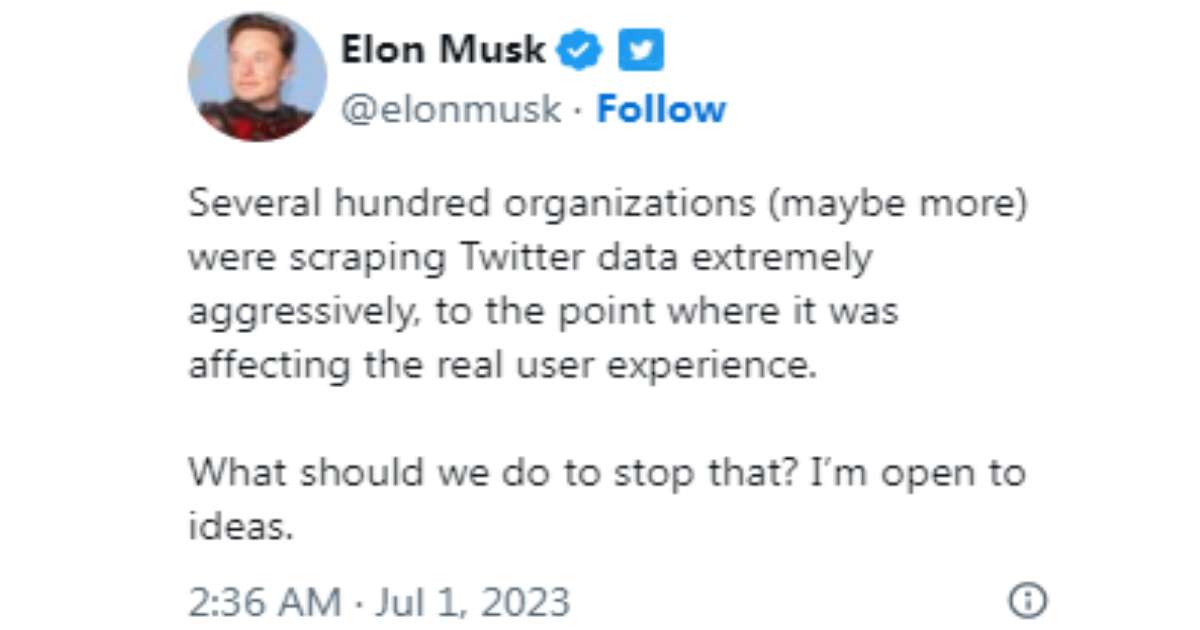Click the Jul 1, 2023 date

point(465,602)
